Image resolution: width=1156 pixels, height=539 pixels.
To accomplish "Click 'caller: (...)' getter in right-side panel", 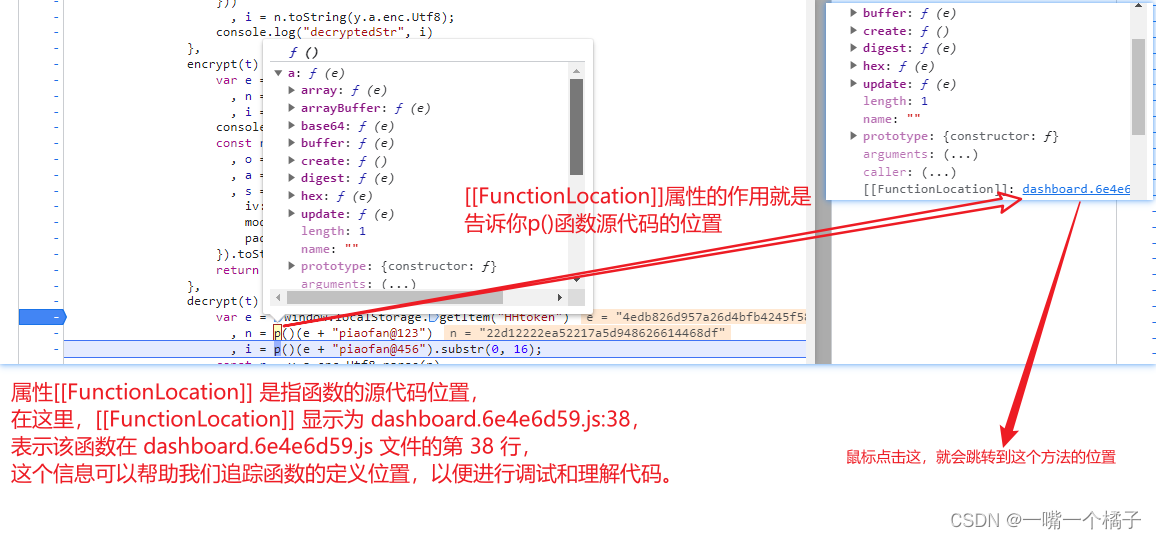I will (x=909, y=172).
